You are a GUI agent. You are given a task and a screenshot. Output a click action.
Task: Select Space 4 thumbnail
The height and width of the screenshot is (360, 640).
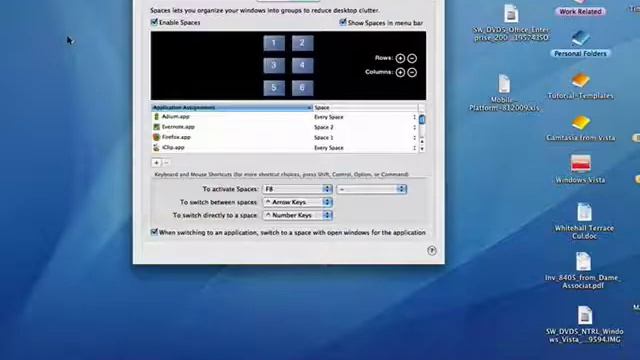click(302, 65)
